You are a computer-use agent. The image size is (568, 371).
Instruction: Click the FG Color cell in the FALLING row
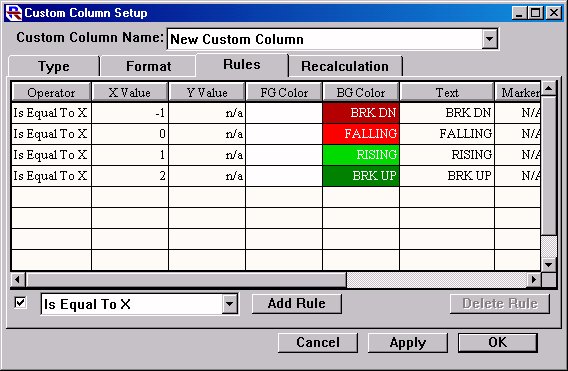click(284, 134)
